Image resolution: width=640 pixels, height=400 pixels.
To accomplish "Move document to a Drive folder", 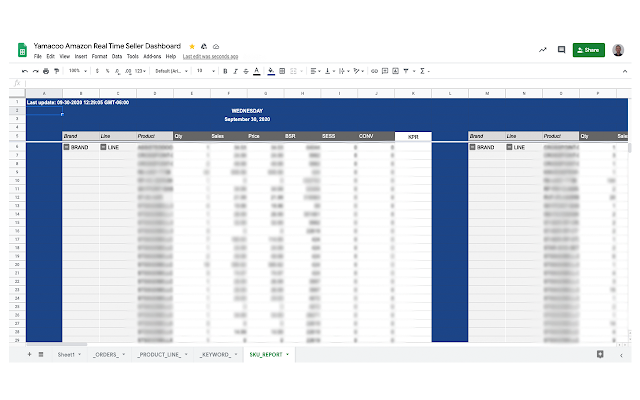I will tap(204, 47).
